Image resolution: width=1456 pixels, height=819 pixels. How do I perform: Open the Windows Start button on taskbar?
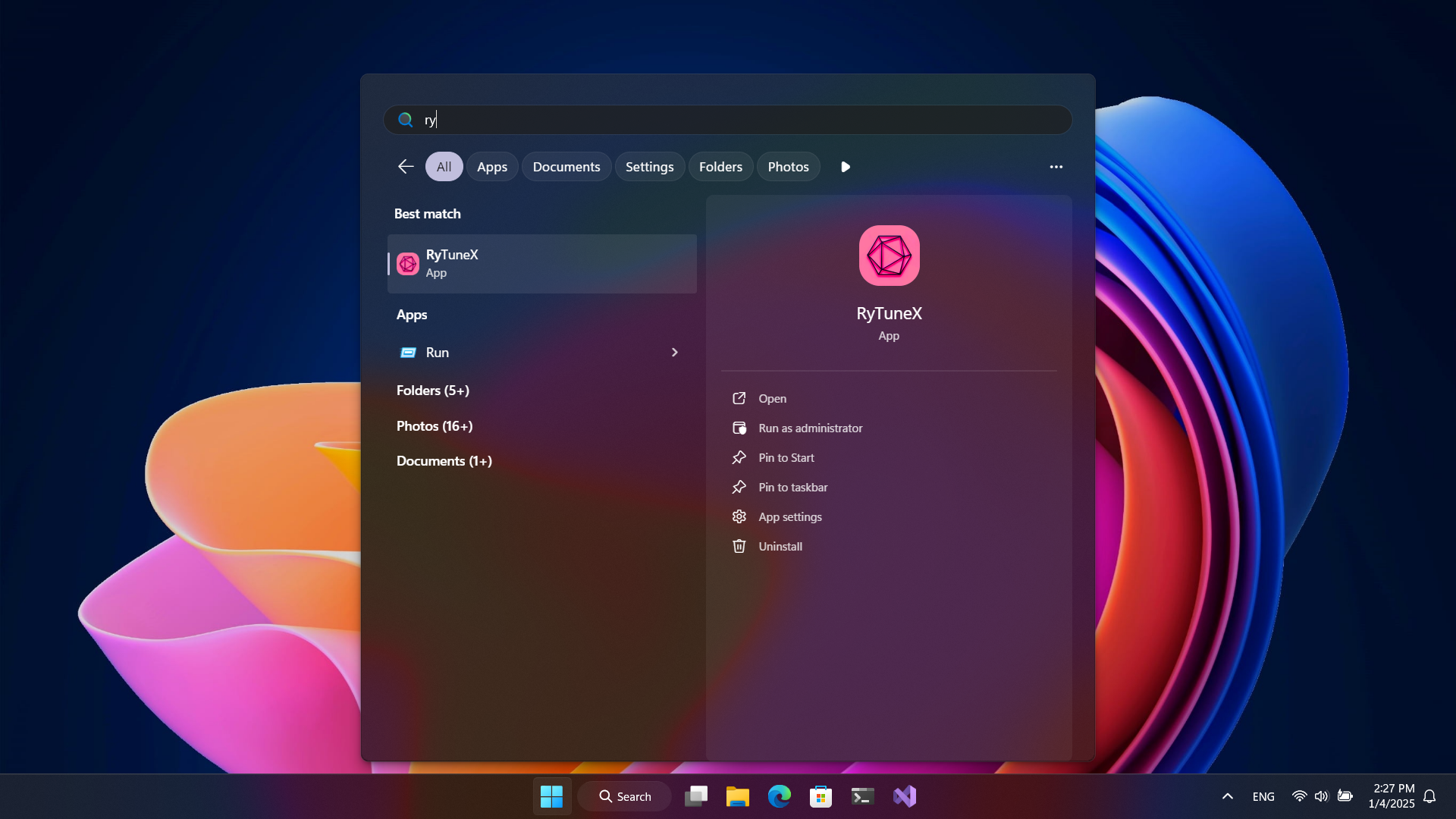coord(551,796)
